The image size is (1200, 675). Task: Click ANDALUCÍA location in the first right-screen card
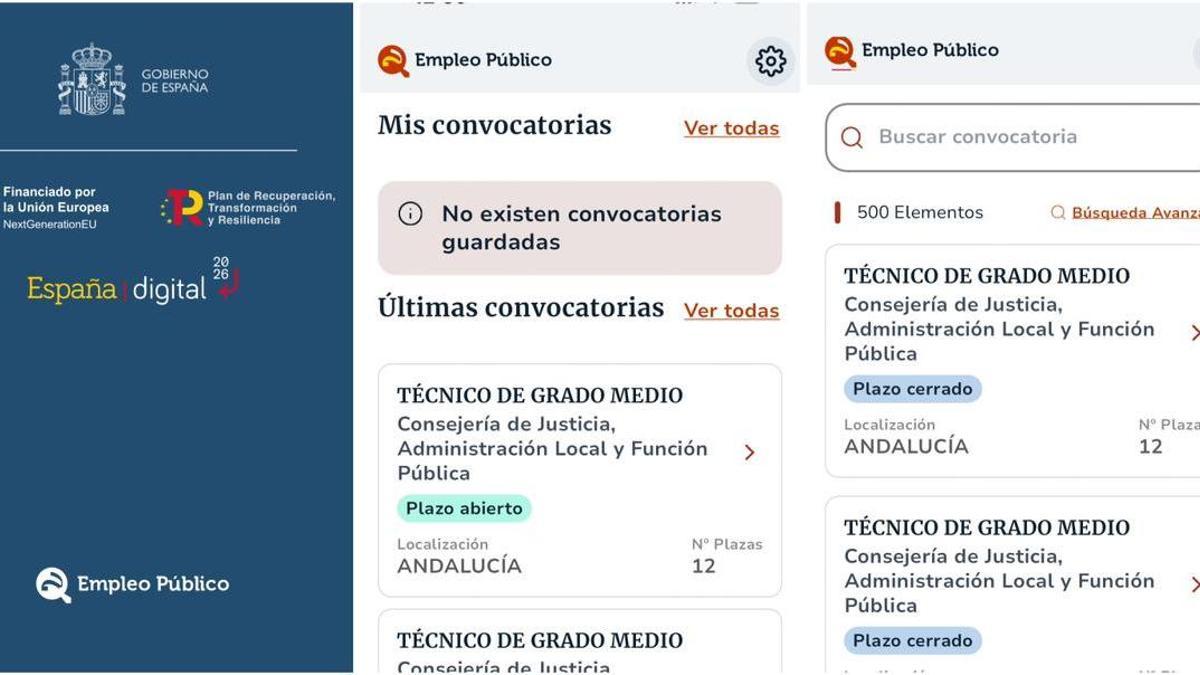[906, 447]
